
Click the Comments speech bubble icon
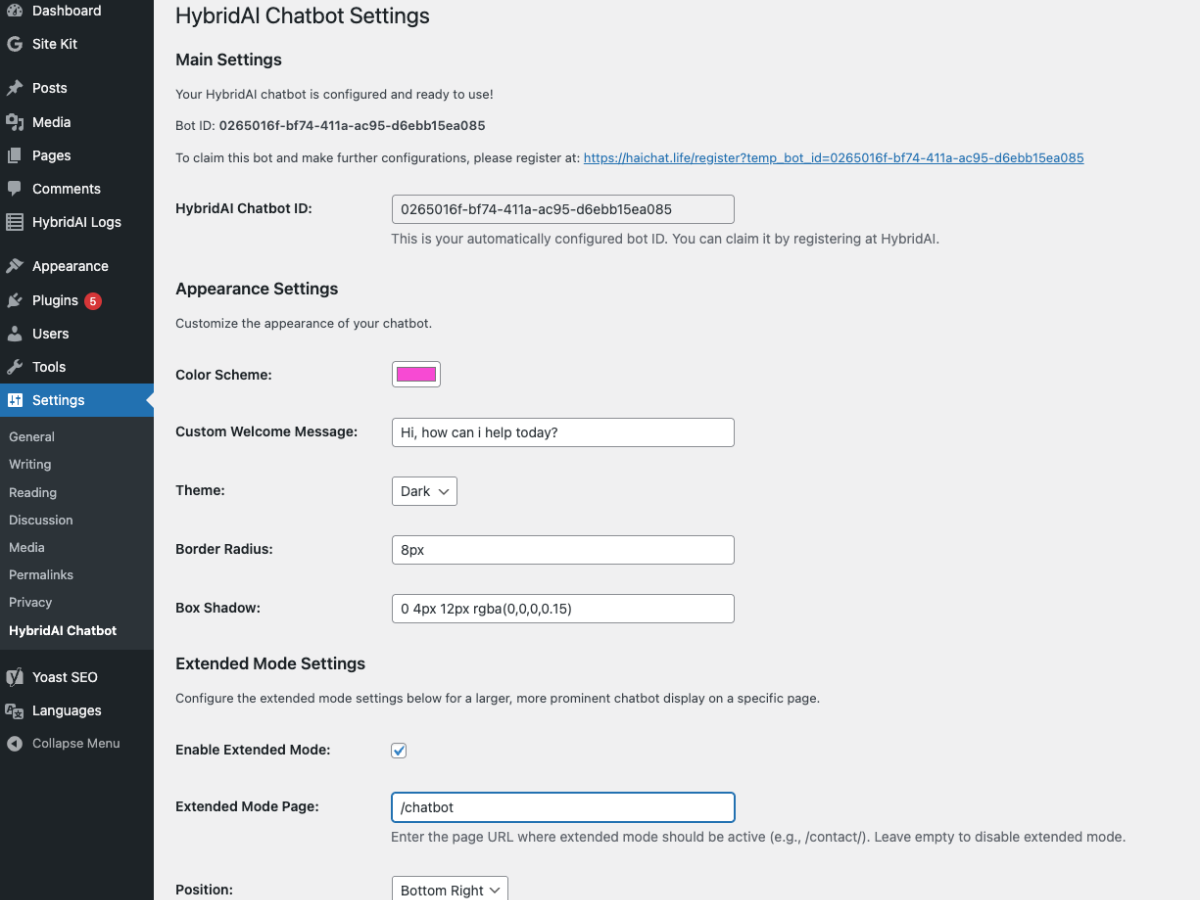point(15,189)
